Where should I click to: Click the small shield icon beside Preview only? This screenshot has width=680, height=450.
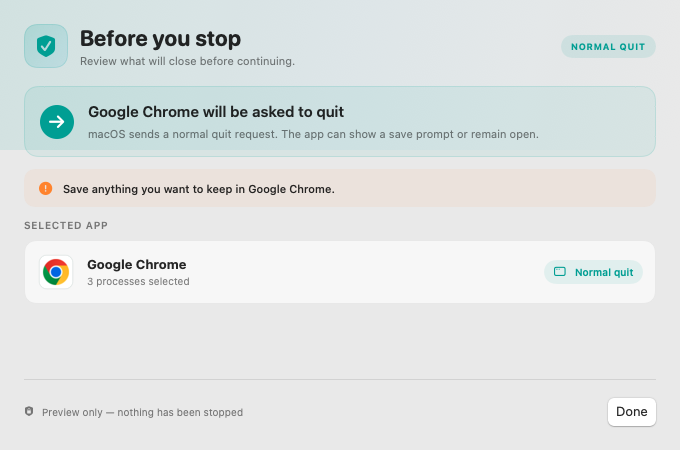(29, 411)
